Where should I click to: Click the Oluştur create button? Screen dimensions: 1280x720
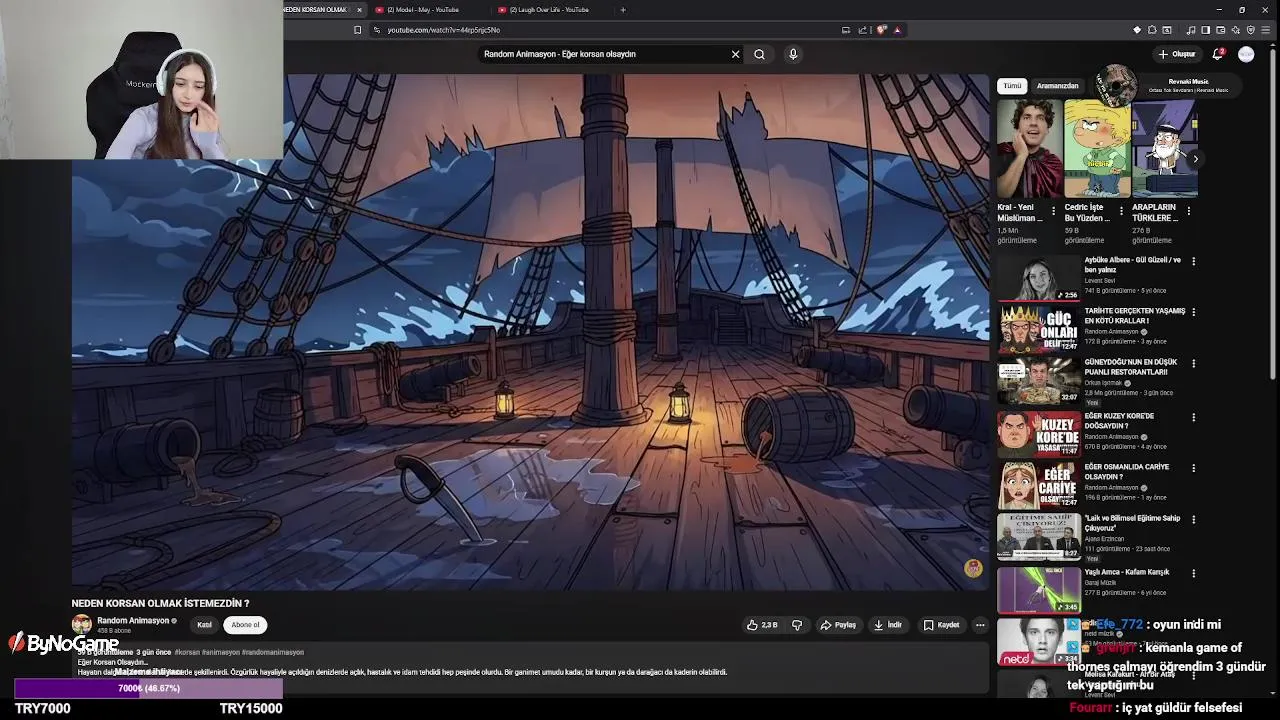(1177, 54)
